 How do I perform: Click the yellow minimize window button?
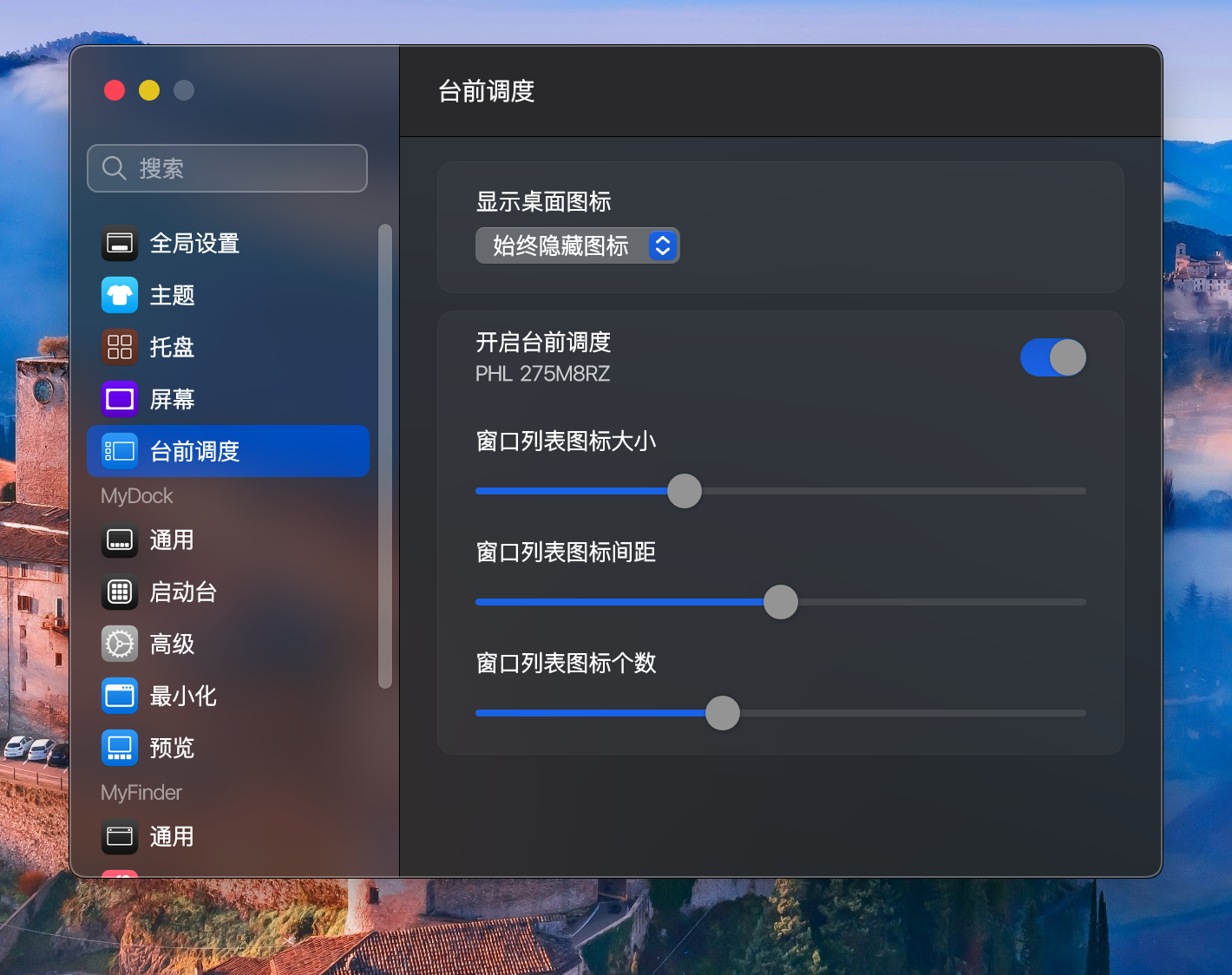point(149,90)
